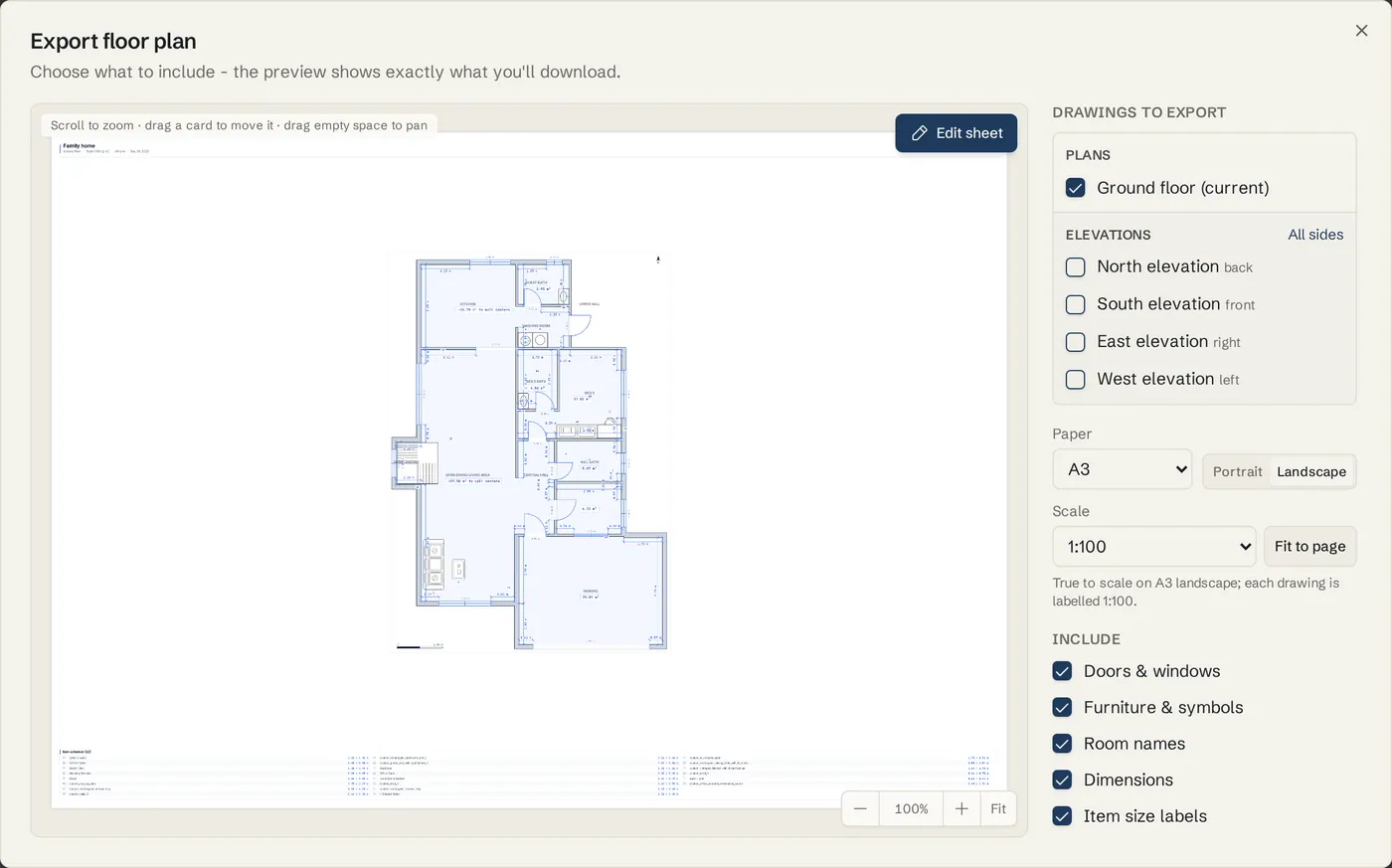Click the 100% zoom level readout
This screenshot has width=1392, height=868.
911,809
